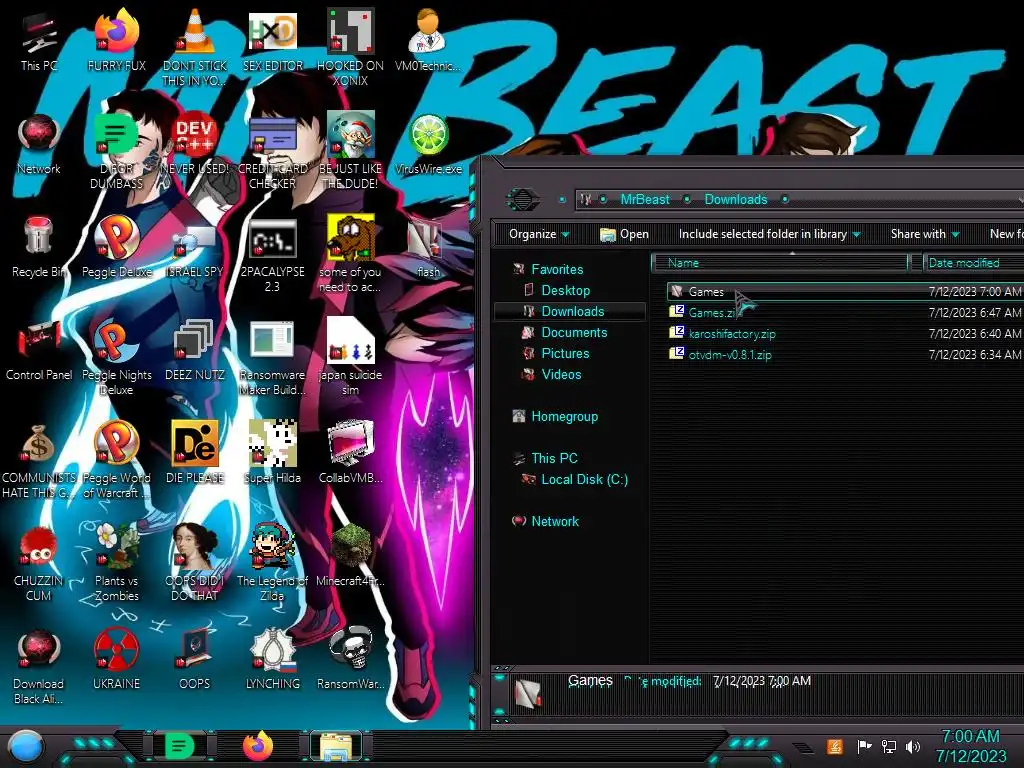This screenshot has width=1024, height=768.
Task: Sort by the Date modified column header
Action: click(x=973, y=263)
